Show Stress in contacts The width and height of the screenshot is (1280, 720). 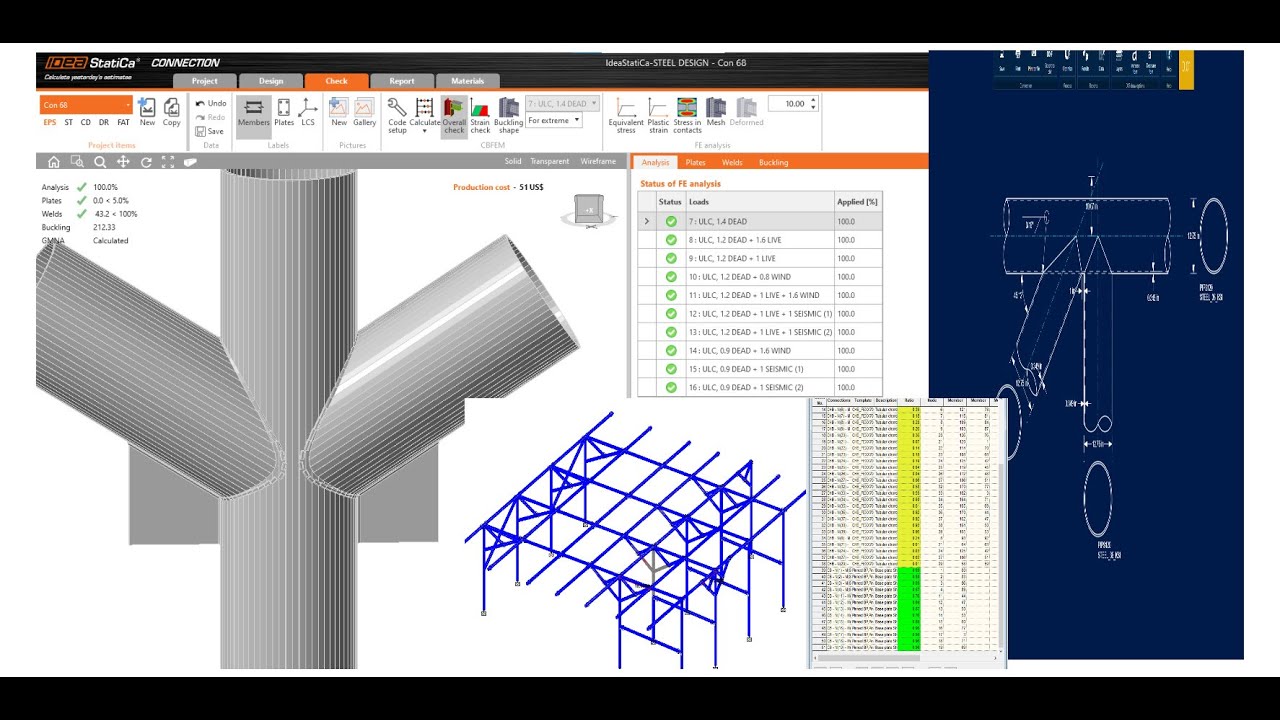pos(687,115)
